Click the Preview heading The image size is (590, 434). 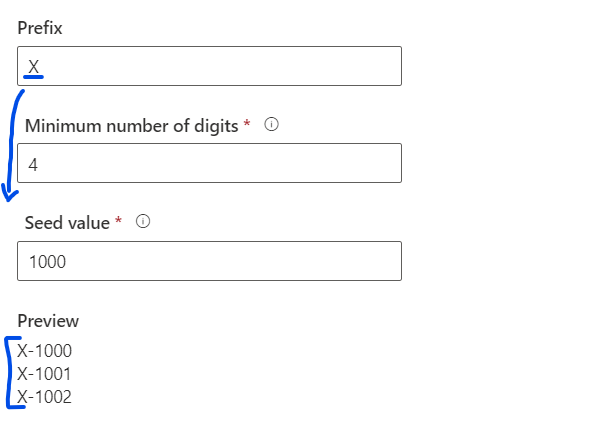[48, 321]
